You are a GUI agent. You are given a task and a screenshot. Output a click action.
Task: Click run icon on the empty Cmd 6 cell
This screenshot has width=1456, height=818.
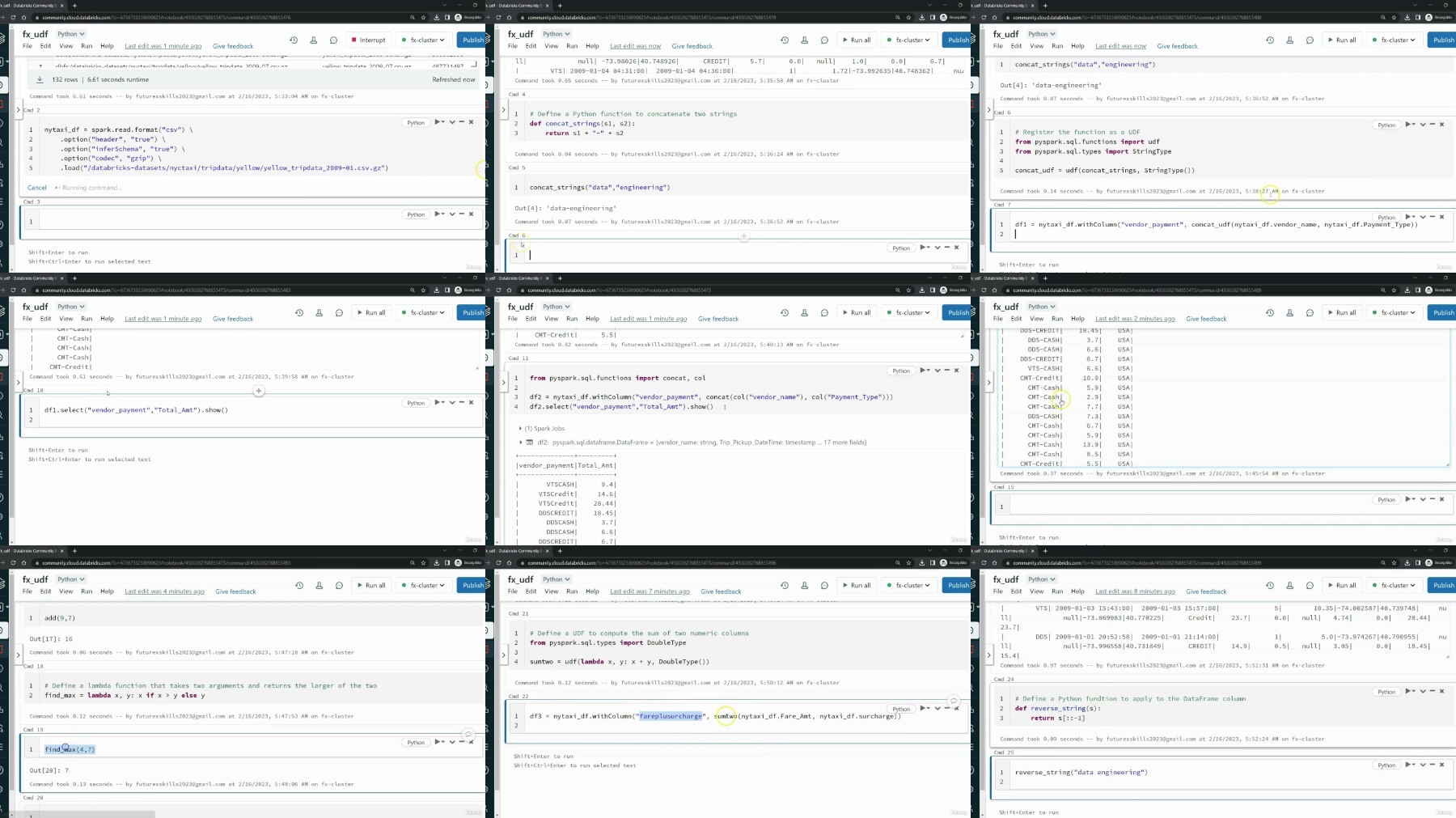pyautogui.click(x=924, y=248)
